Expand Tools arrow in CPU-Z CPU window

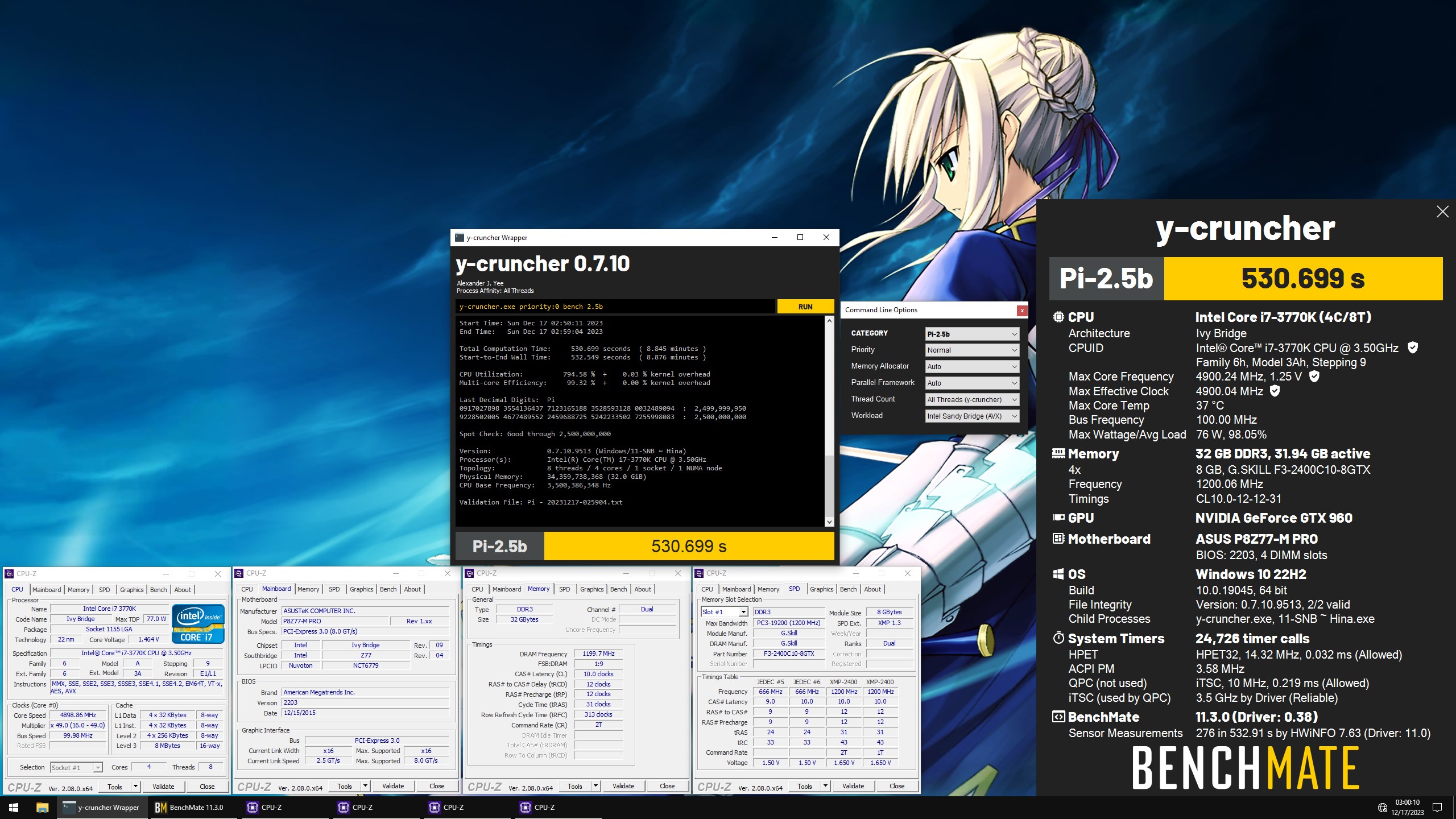point(135,787)
